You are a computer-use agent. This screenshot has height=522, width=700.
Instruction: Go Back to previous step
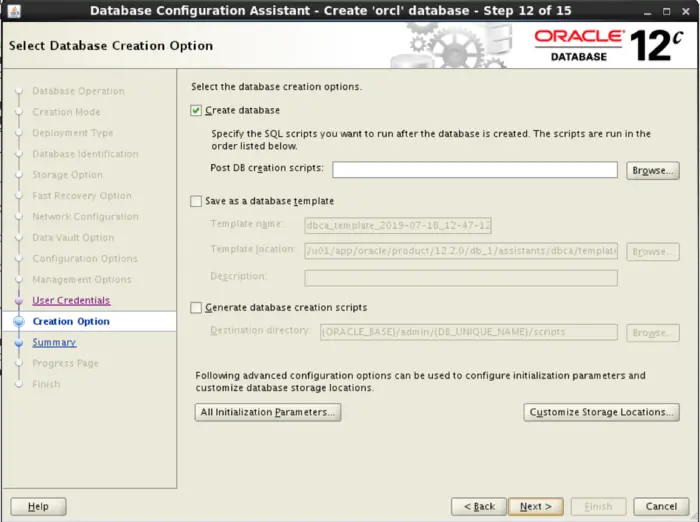479,506
